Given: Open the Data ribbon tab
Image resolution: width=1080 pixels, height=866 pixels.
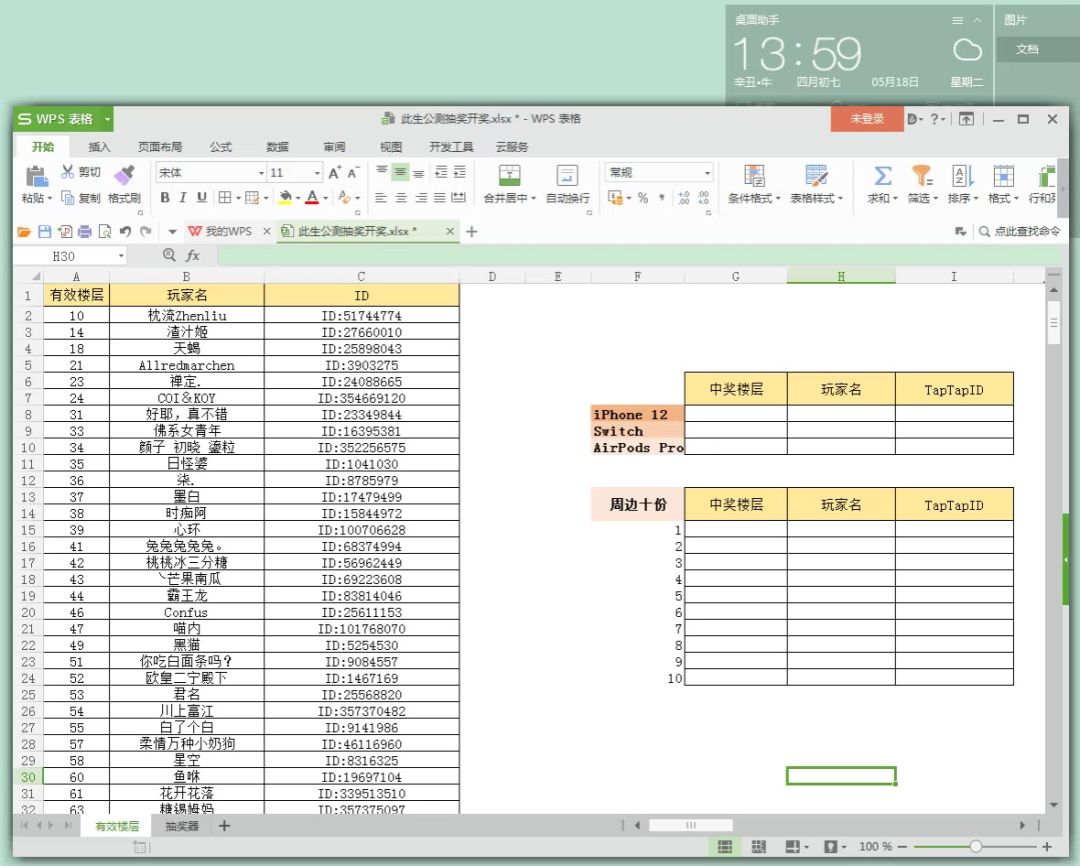Looking at the screenshot, I should (277, 147).
